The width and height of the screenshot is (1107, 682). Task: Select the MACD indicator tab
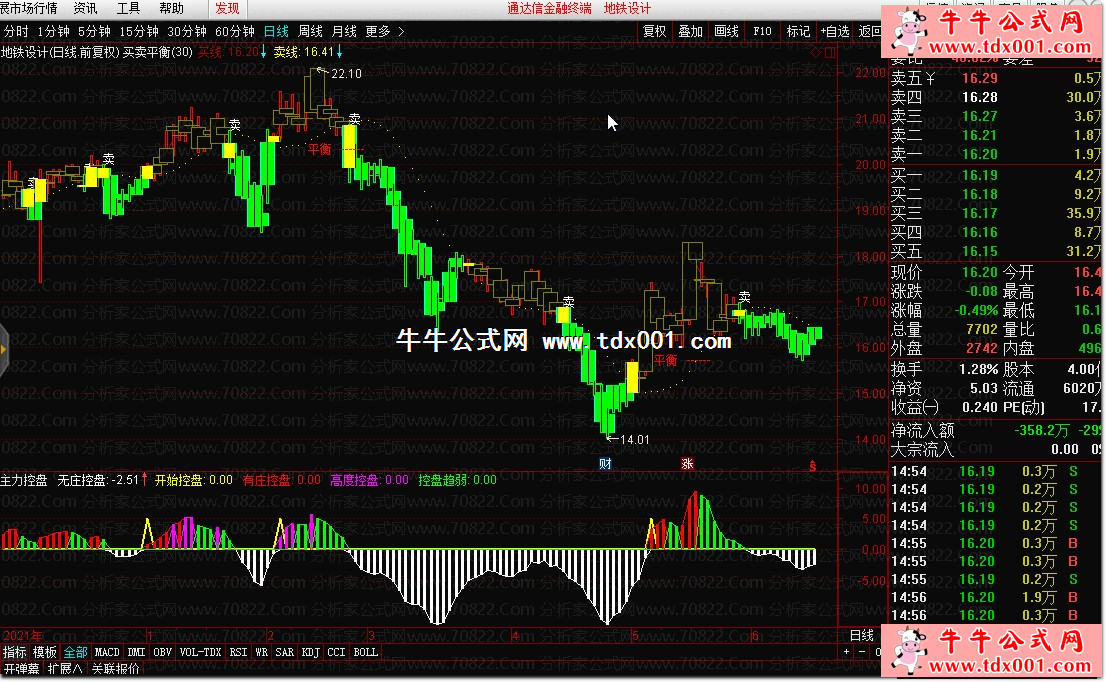pyautogui.click(x=107, y=652)
